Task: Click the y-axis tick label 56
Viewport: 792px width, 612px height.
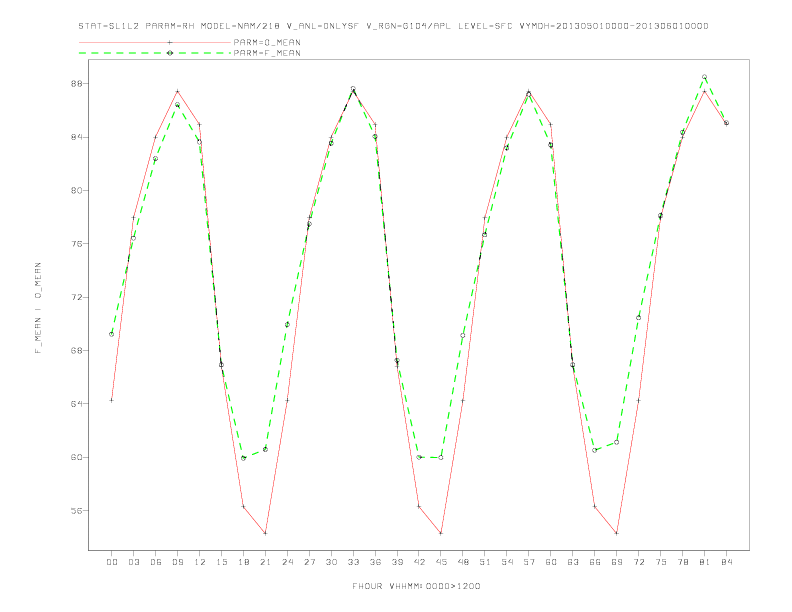Action: [75, 511]
